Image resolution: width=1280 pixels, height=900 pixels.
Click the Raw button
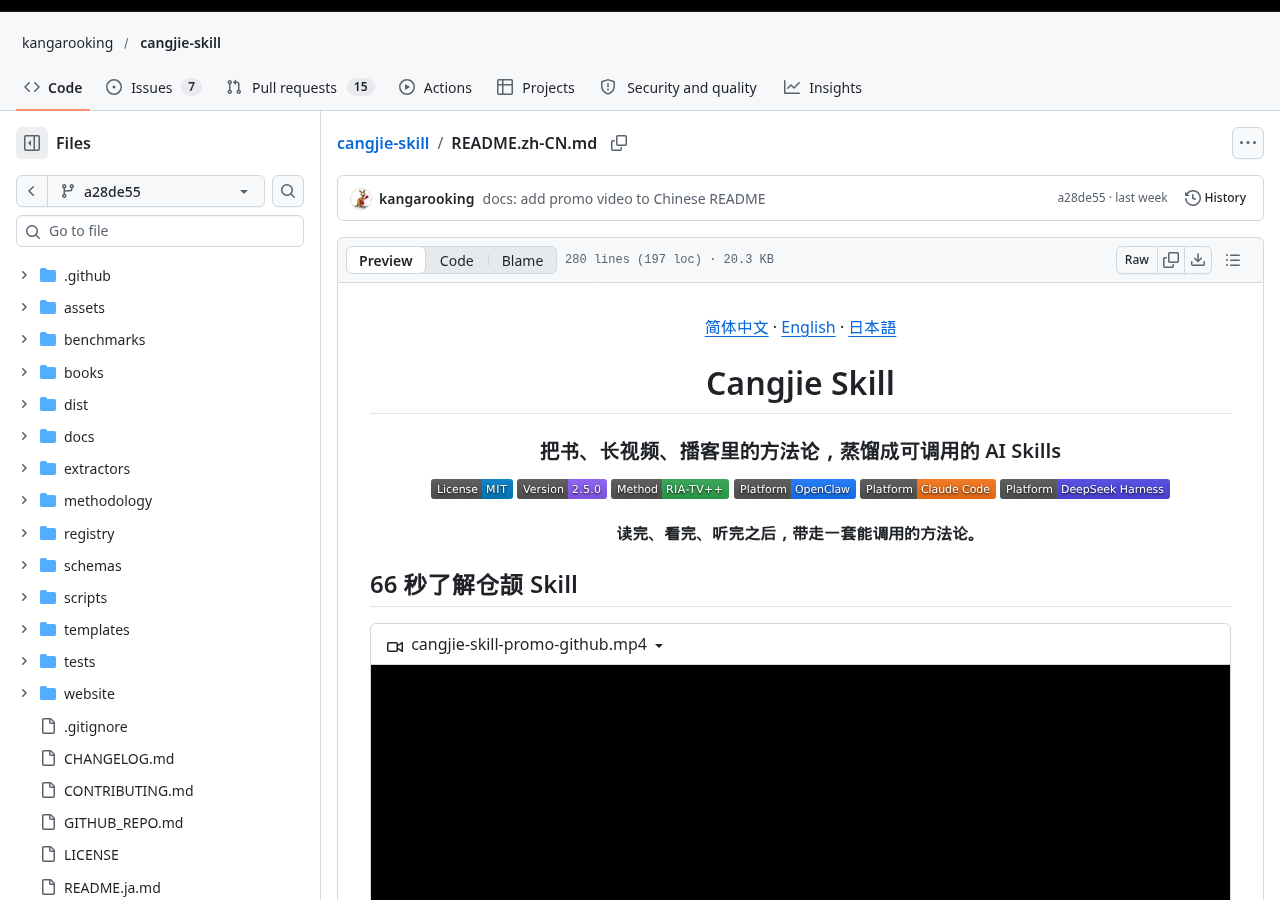[1137, 260]
